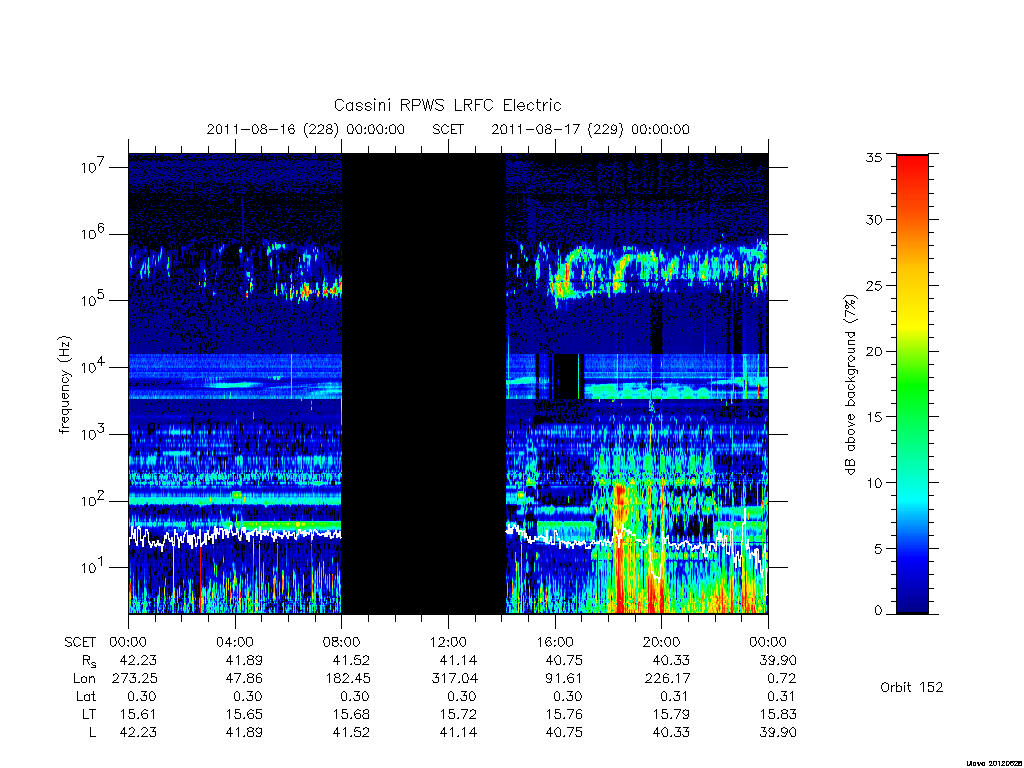Select the LT value "15.76"
Image resolution: width=1024 pixels, height=768 pixels.
click(x=564, y=714)
